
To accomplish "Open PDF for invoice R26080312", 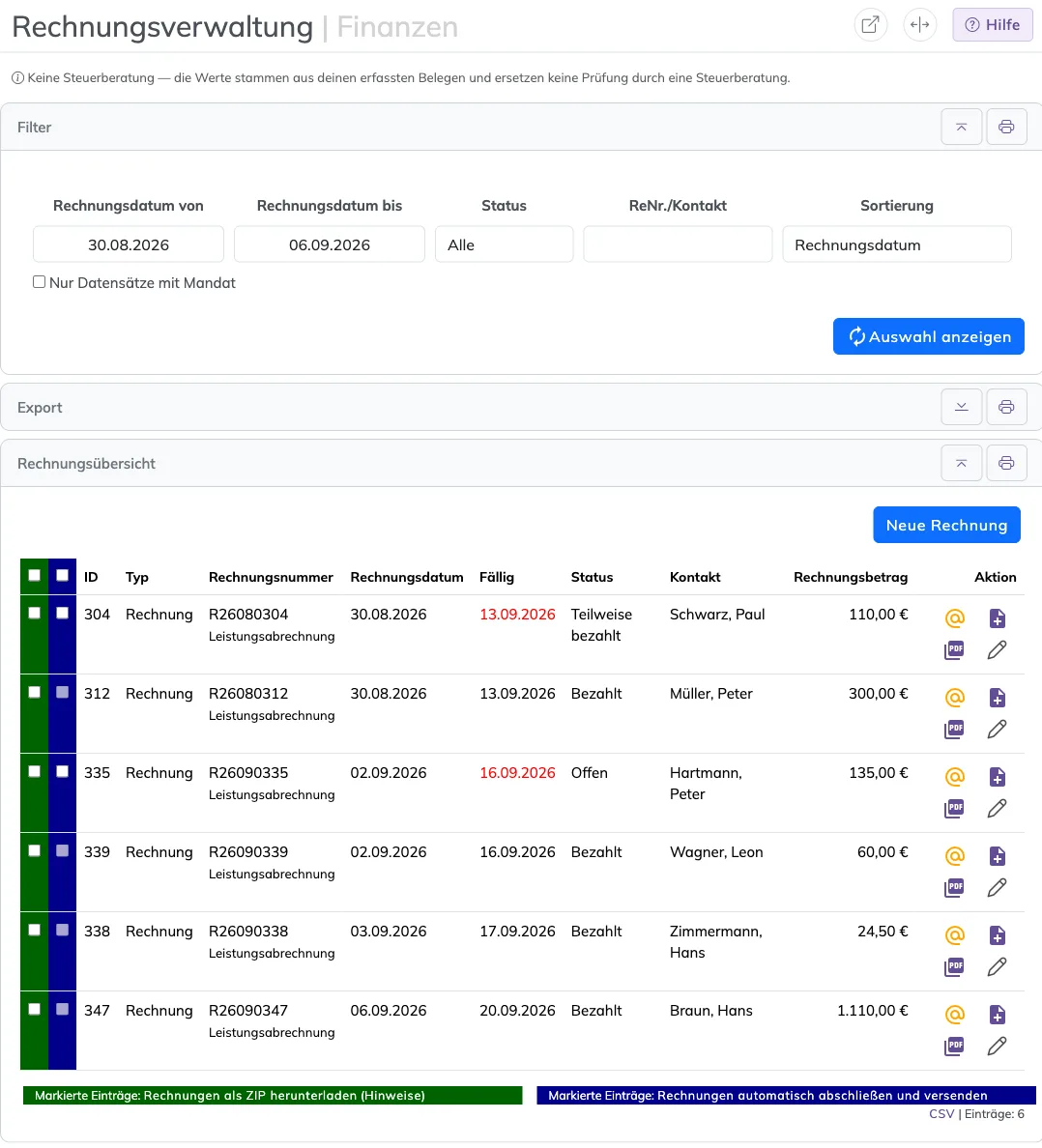I will (x=954, y=730).
